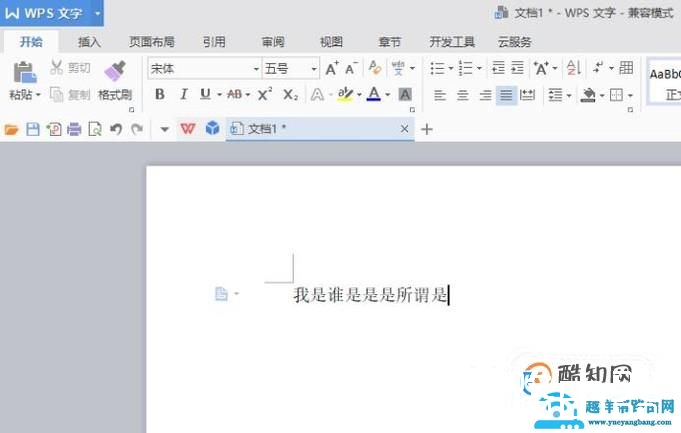Open the font size dropdown 五号
The width and height of the screenshot is (681, 433).
(x=314, y=69)
